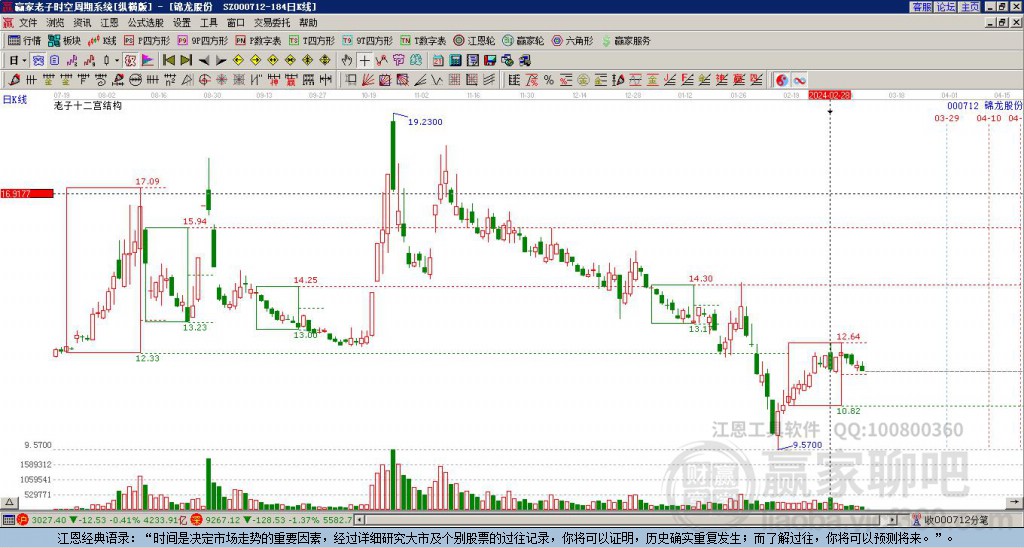
Task: Select the zigzag wave line tool
Action: click(x=437, y=80)
